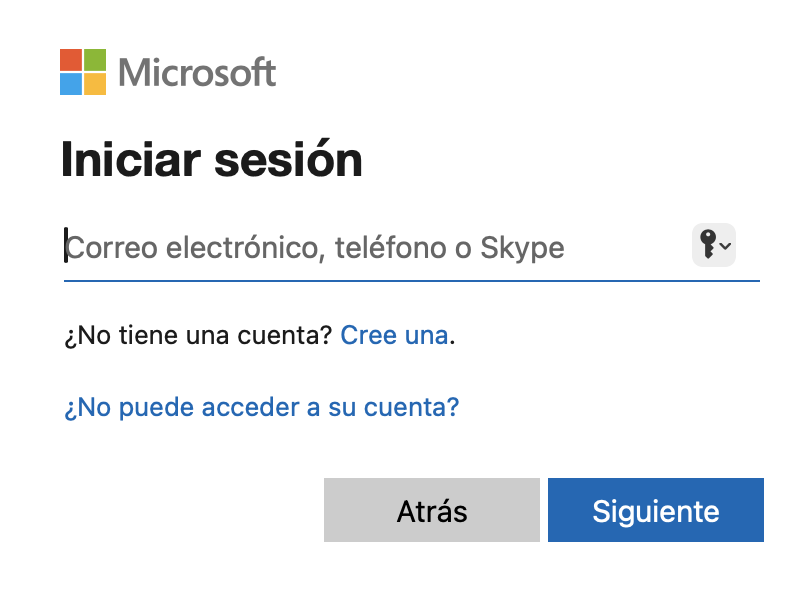This screenshot has width=812, height=614.
Task: Click the blue underline of the email field
Action: (x=412, y=281)
